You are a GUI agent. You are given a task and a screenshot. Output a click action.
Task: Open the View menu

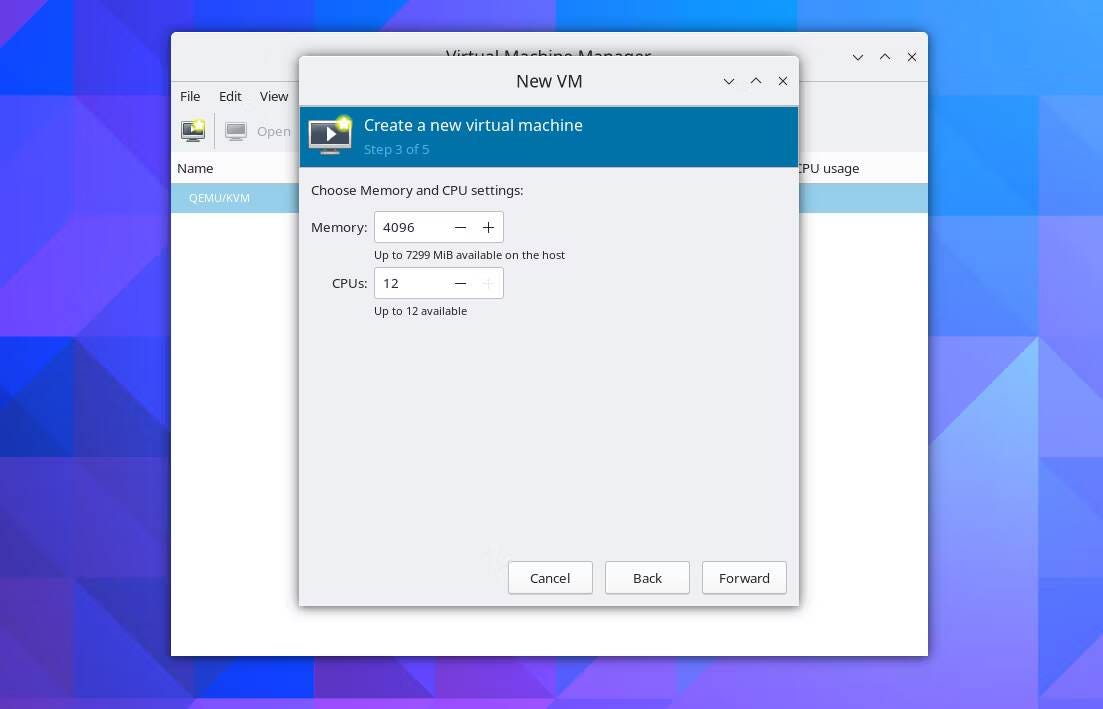click(x=273, y=96)
